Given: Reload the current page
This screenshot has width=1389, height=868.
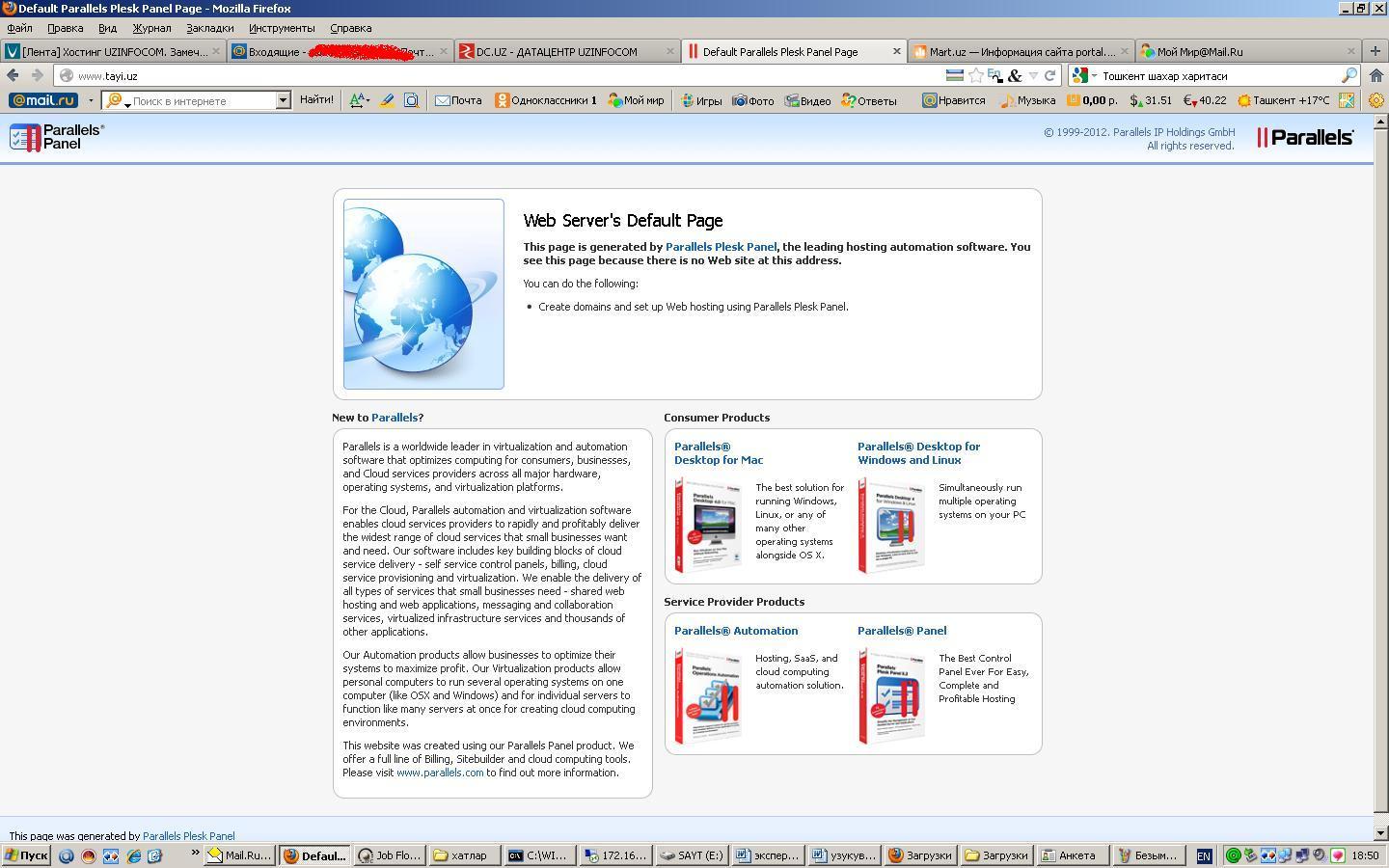Looking at the screenshot, I should coord(1050,75).
